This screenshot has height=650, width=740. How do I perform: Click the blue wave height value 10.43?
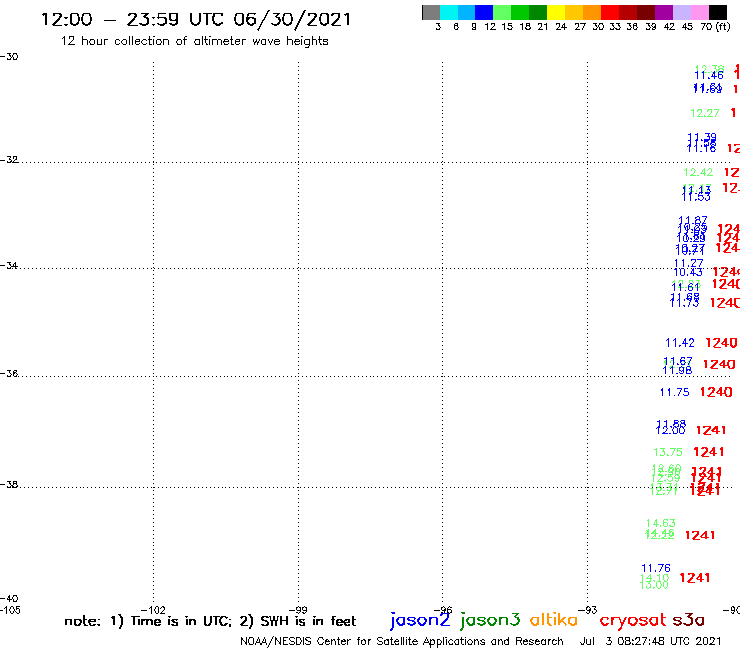688,272
